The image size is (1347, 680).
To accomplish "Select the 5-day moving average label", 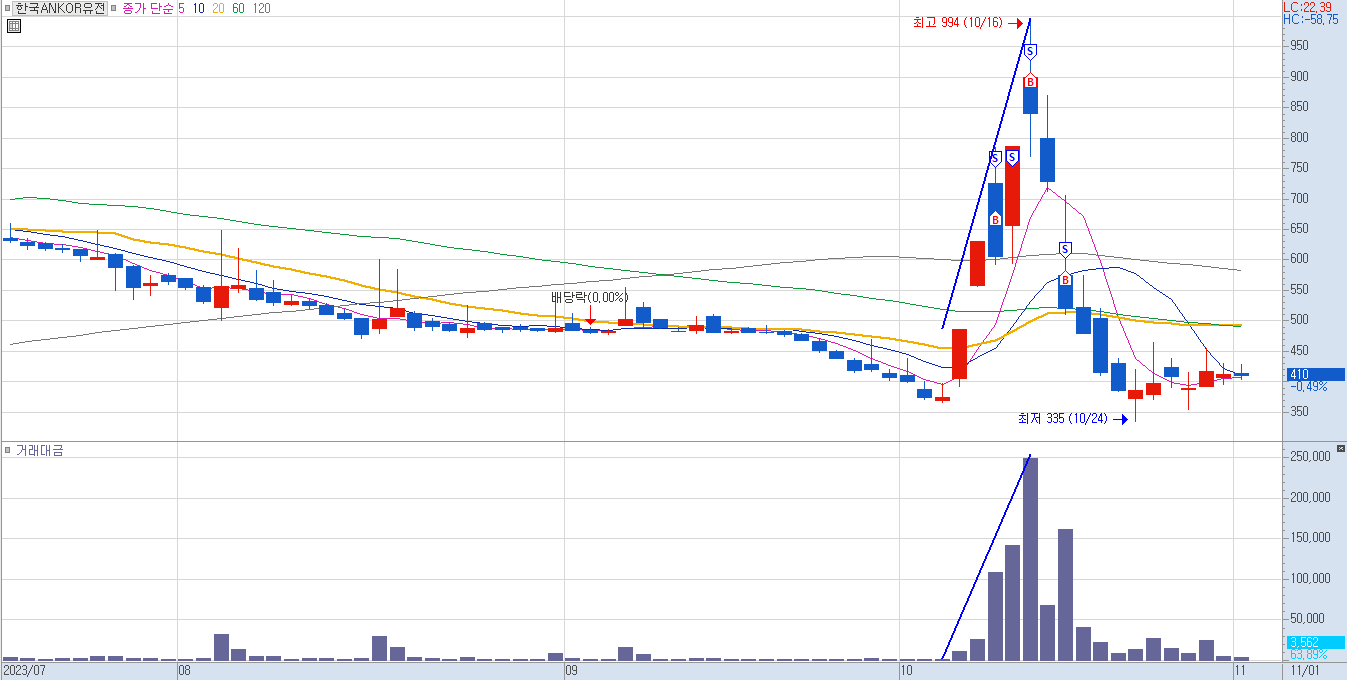I will [x=181, y=8].
